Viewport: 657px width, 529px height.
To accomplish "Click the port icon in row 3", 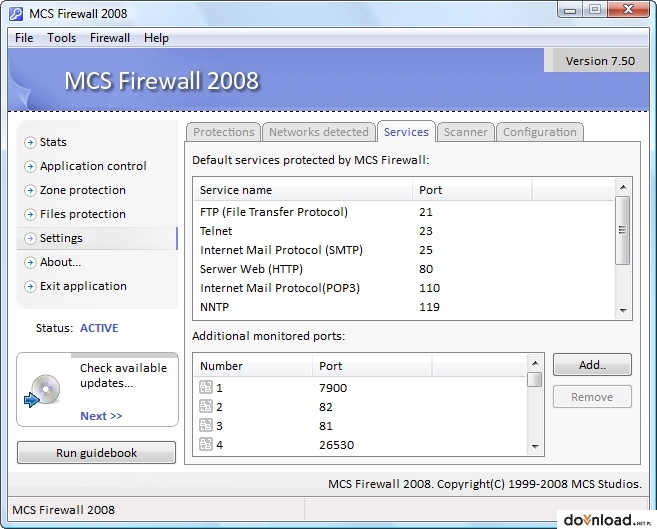I will click(206, 425).
